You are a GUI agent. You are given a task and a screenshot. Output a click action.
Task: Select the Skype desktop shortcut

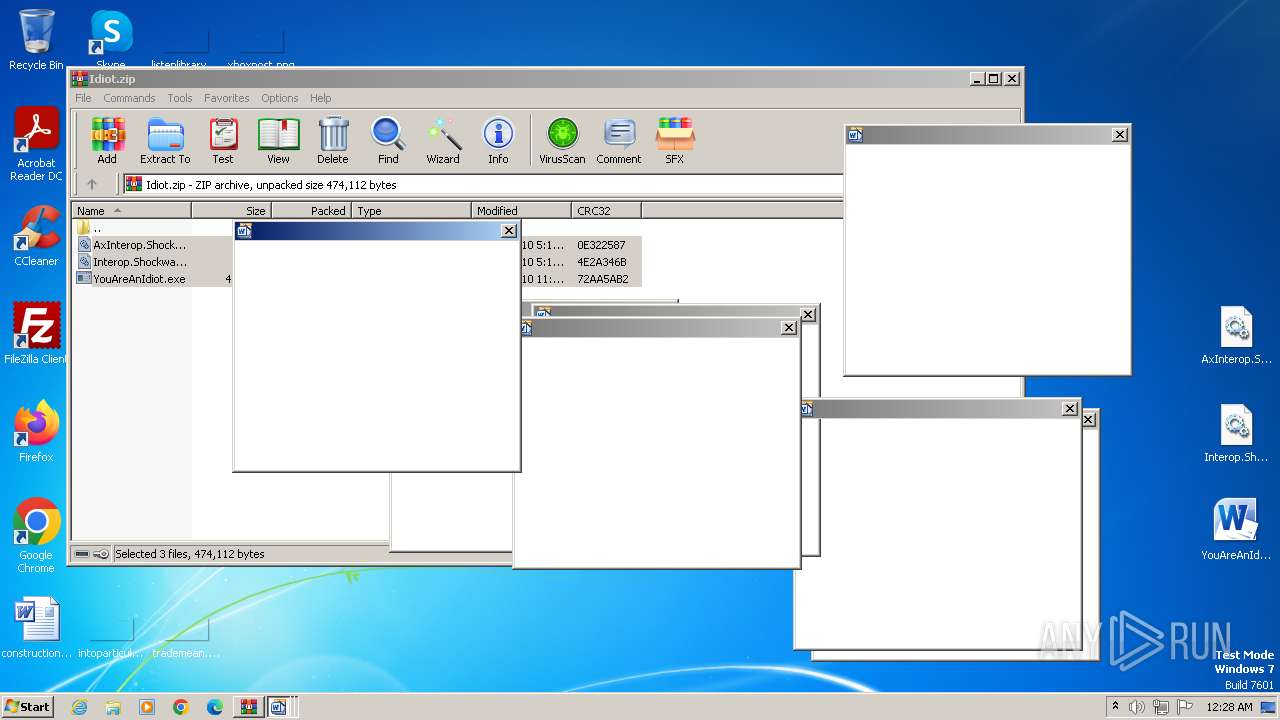[x=111, y=40]
